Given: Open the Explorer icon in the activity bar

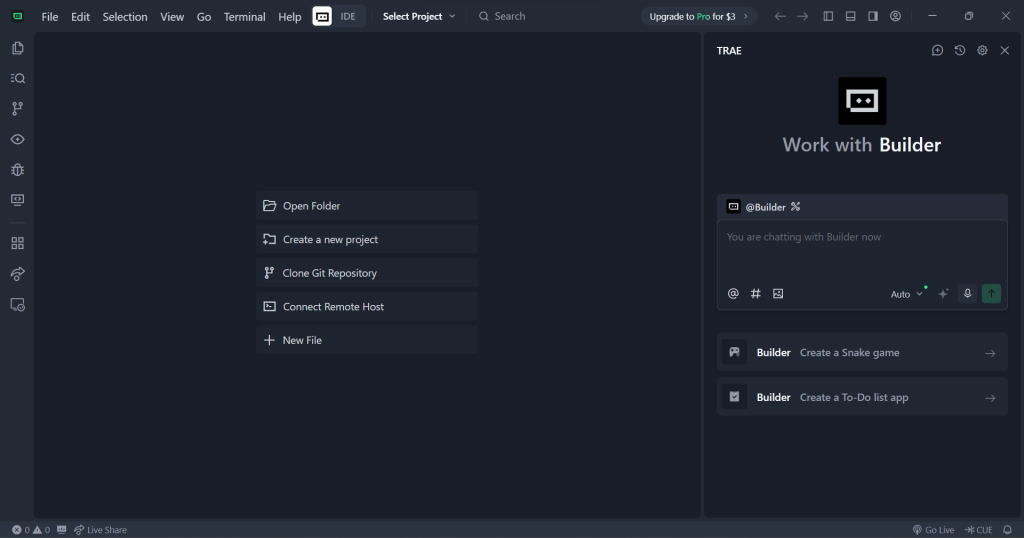Looking at the screenshot, I should pyautogui.click(x=17, y=48).
